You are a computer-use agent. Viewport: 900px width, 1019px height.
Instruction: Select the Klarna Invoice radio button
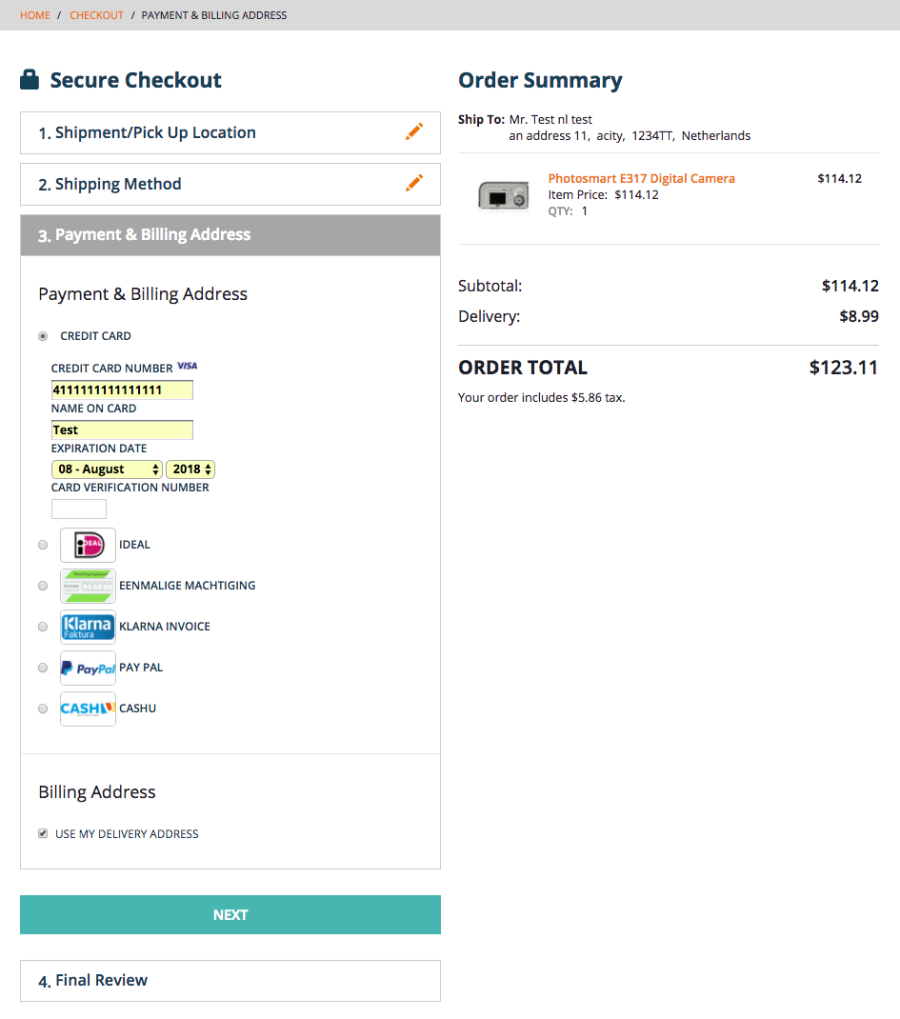click(x=43, y=627)
